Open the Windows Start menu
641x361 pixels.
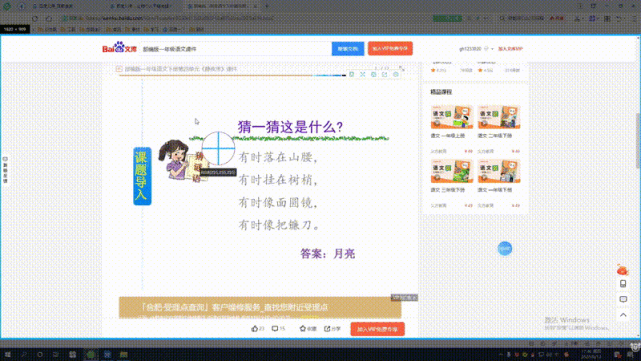point(7,354)
